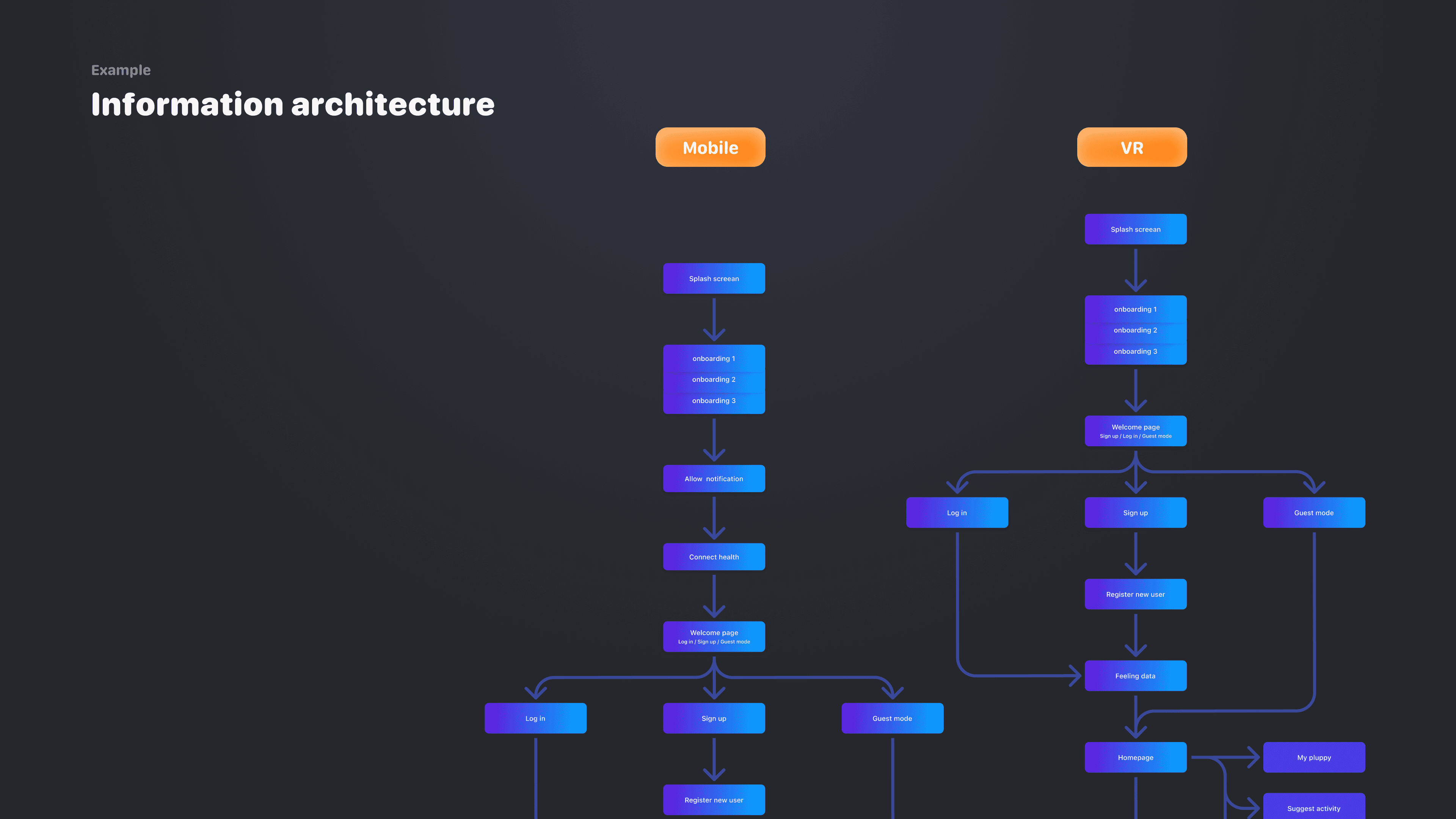This screenshot has width=1456, height=819.
Task: Select the Homepage node
Action: pos(1135,758)
